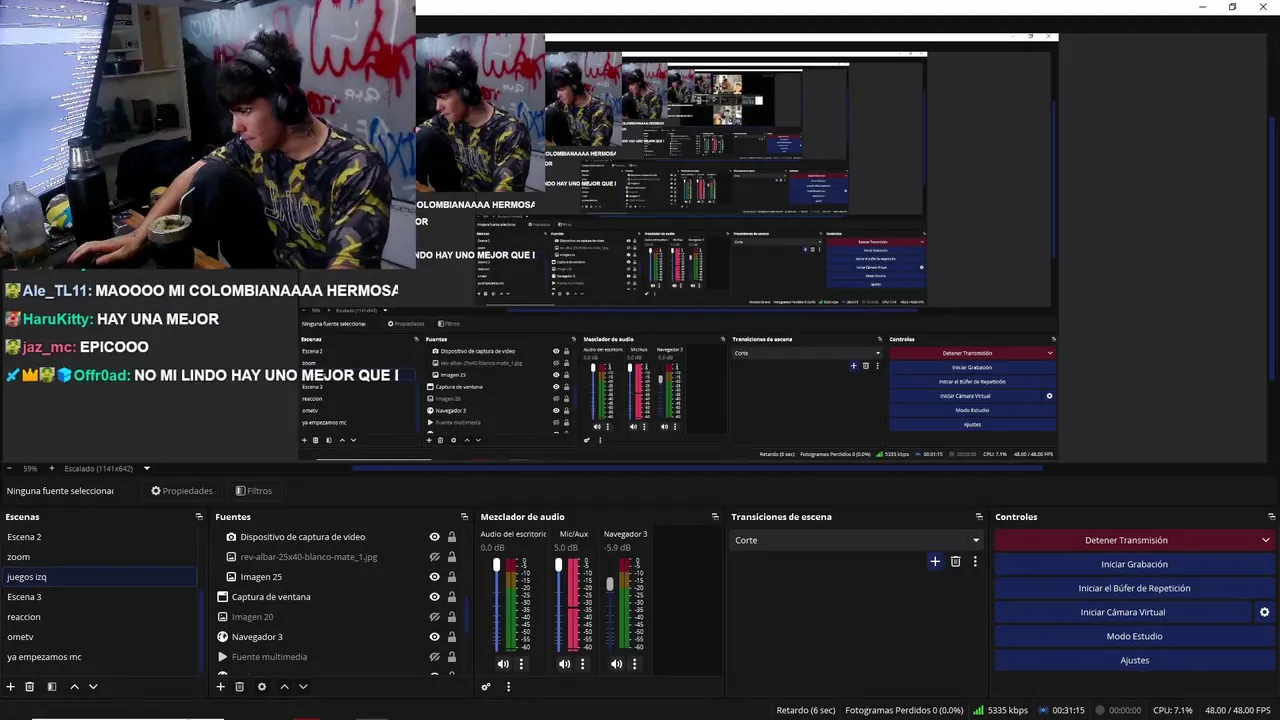Show the Imagen 20 source
Image resolution: width=1280 pixels, height=720 pixels.
coord(434,617)
